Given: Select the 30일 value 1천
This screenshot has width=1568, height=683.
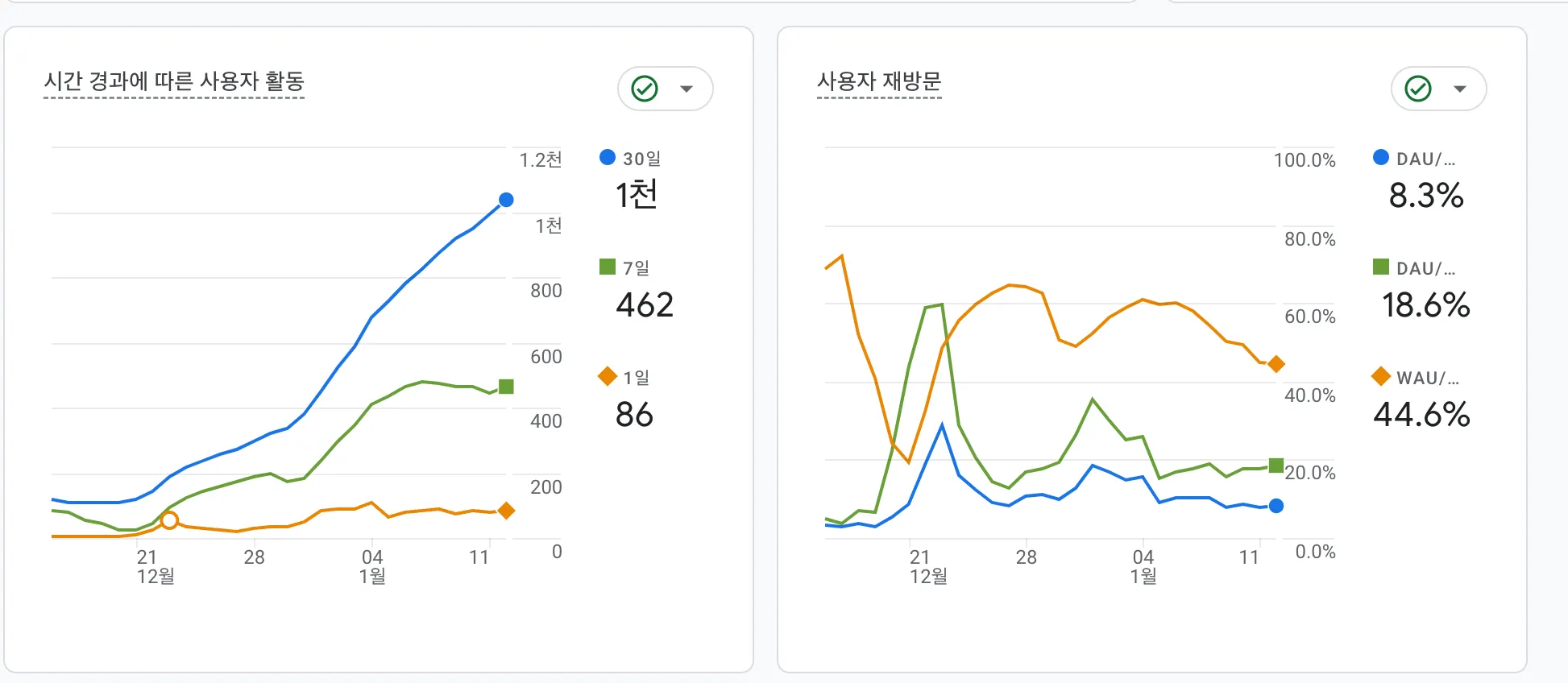Looking at the screenshot, I should (x=637, y=195).
